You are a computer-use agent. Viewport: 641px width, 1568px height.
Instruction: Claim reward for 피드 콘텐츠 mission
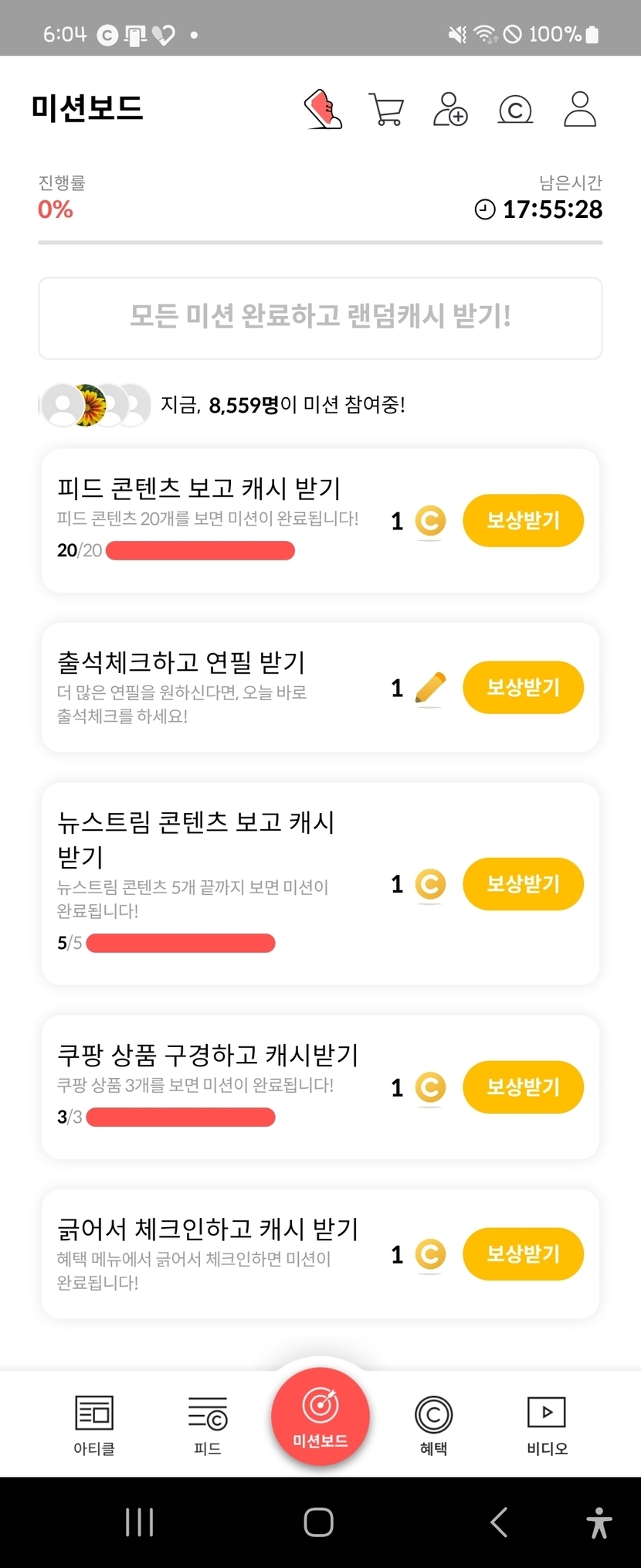tap(523, 520)
